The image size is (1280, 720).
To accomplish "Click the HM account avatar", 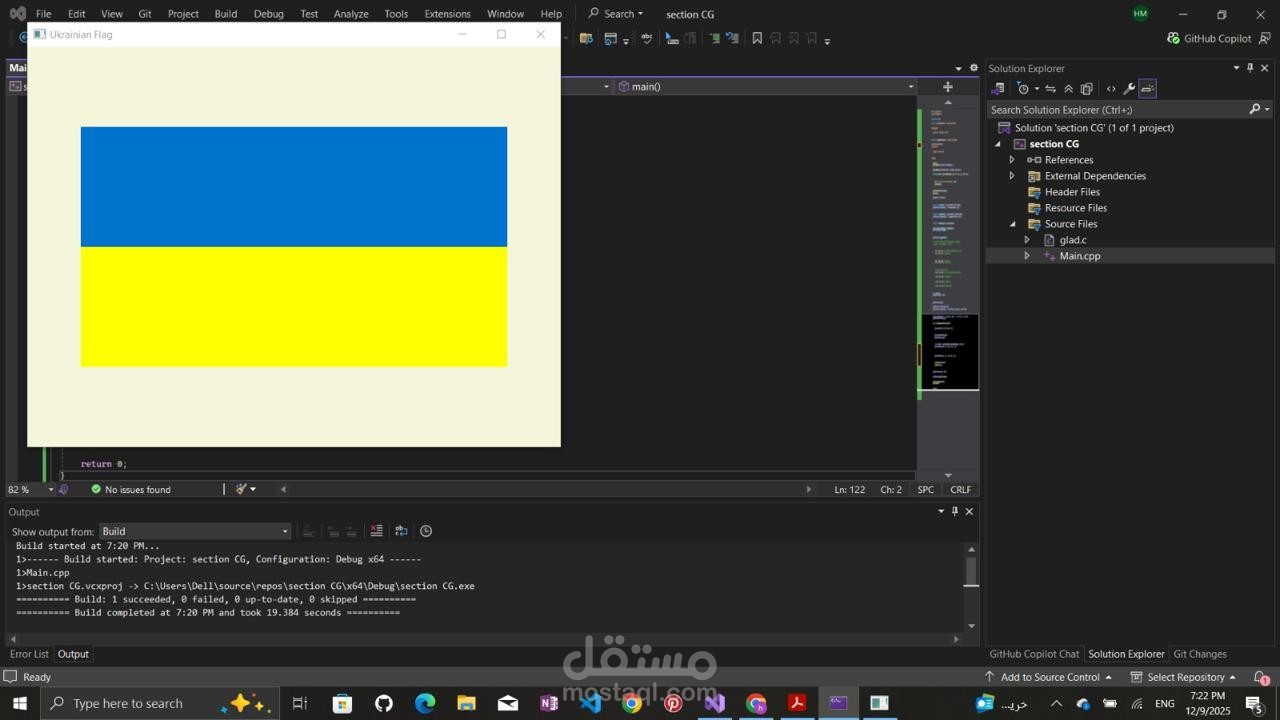I will point(1140,14).
